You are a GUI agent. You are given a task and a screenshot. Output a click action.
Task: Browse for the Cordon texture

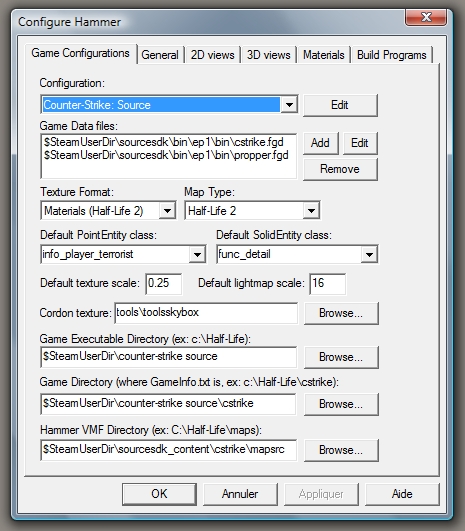(341, 313)
